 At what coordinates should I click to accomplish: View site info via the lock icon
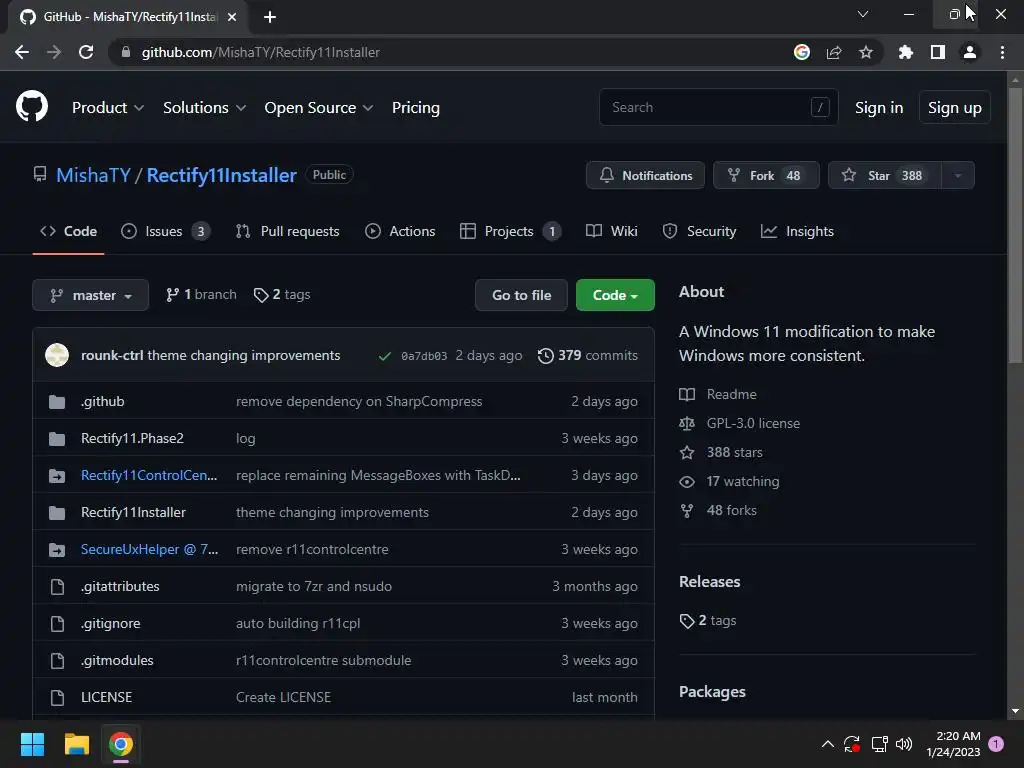click(x=126, y=52)
